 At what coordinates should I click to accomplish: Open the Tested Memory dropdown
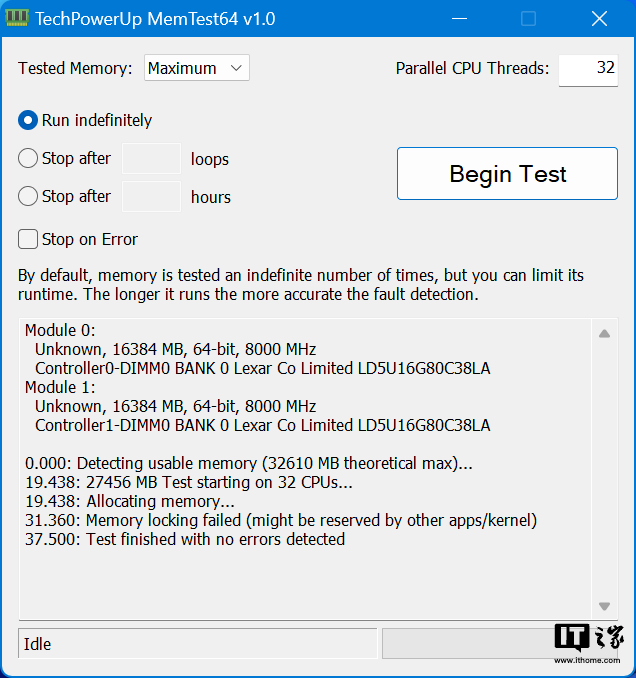(197, 68)
